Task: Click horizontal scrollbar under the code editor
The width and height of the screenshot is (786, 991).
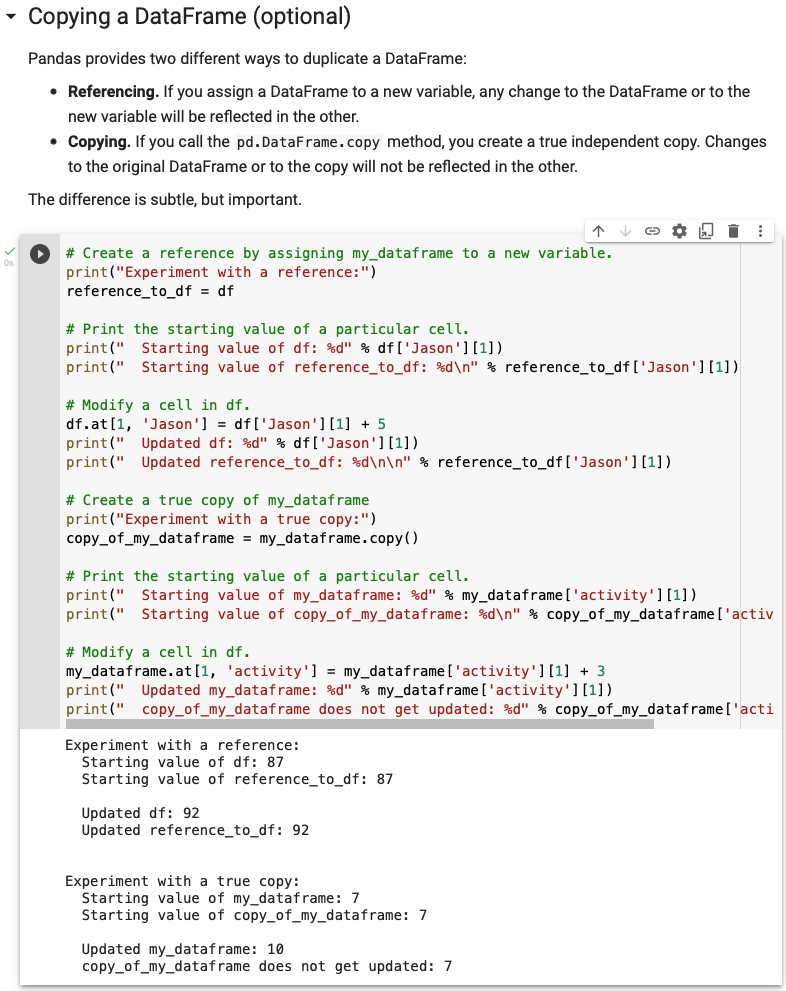Action: tap(360, 724)
